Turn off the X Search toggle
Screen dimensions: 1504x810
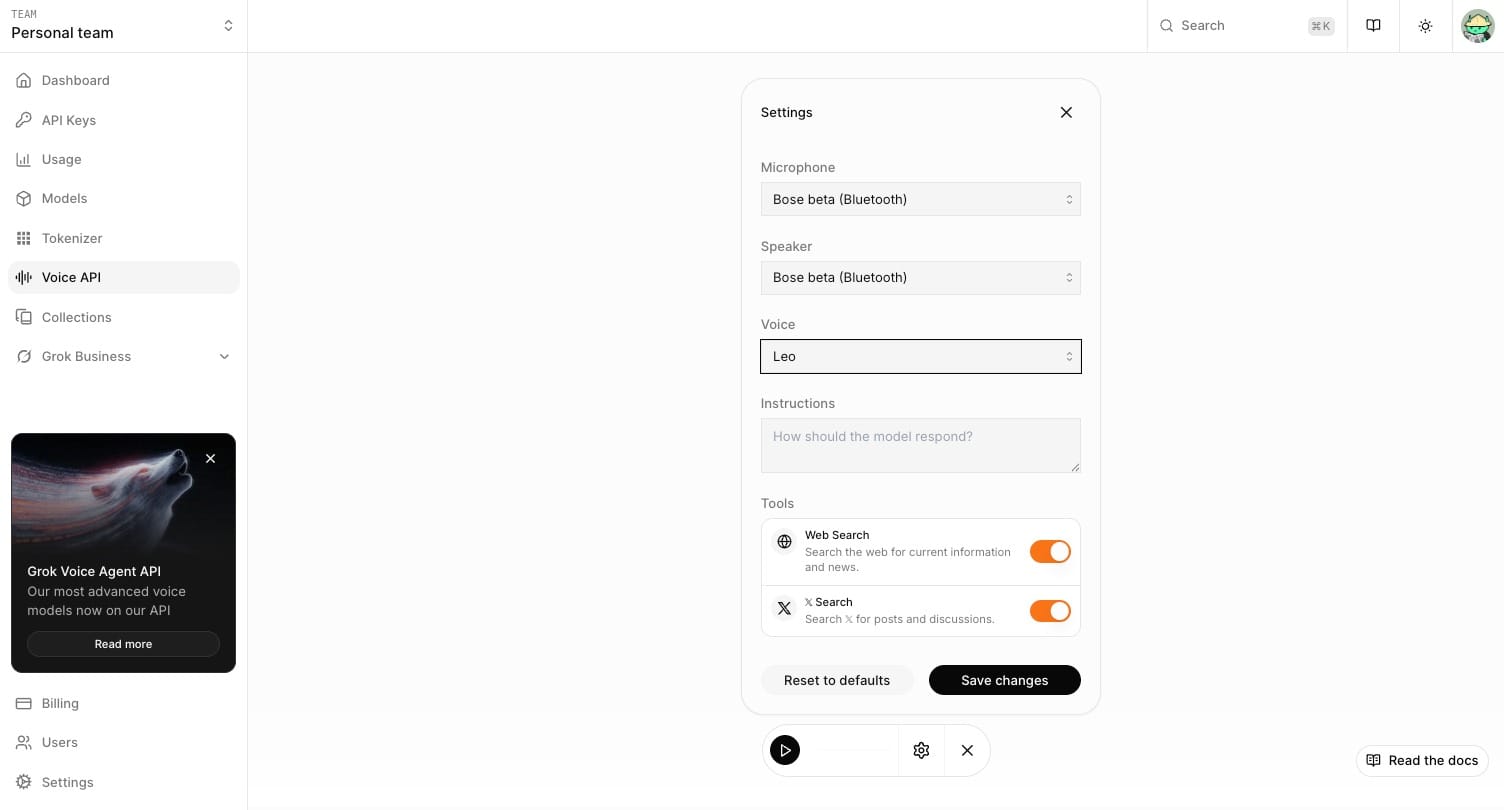[x=1050, y=610]
